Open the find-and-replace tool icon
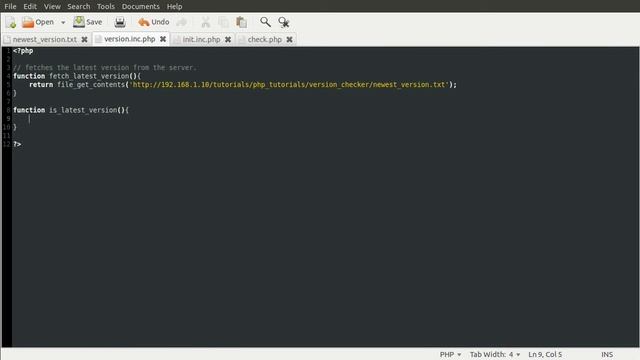This screenshot has width=640, height=360. click(284, 22)
